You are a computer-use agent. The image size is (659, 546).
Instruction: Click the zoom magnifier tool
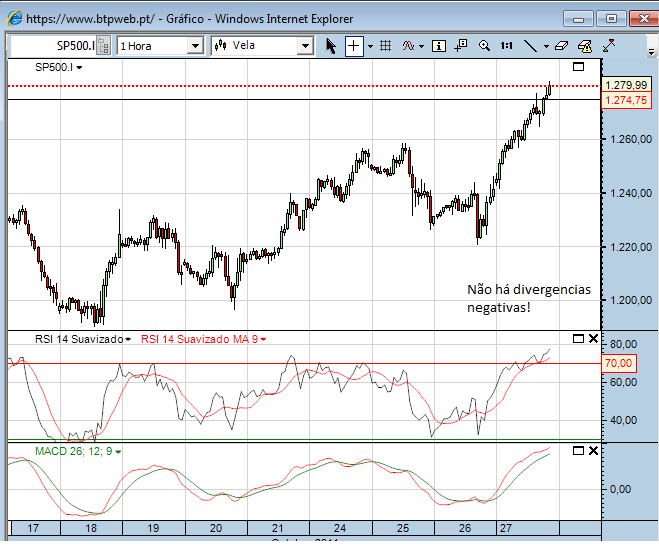(484, 45)
